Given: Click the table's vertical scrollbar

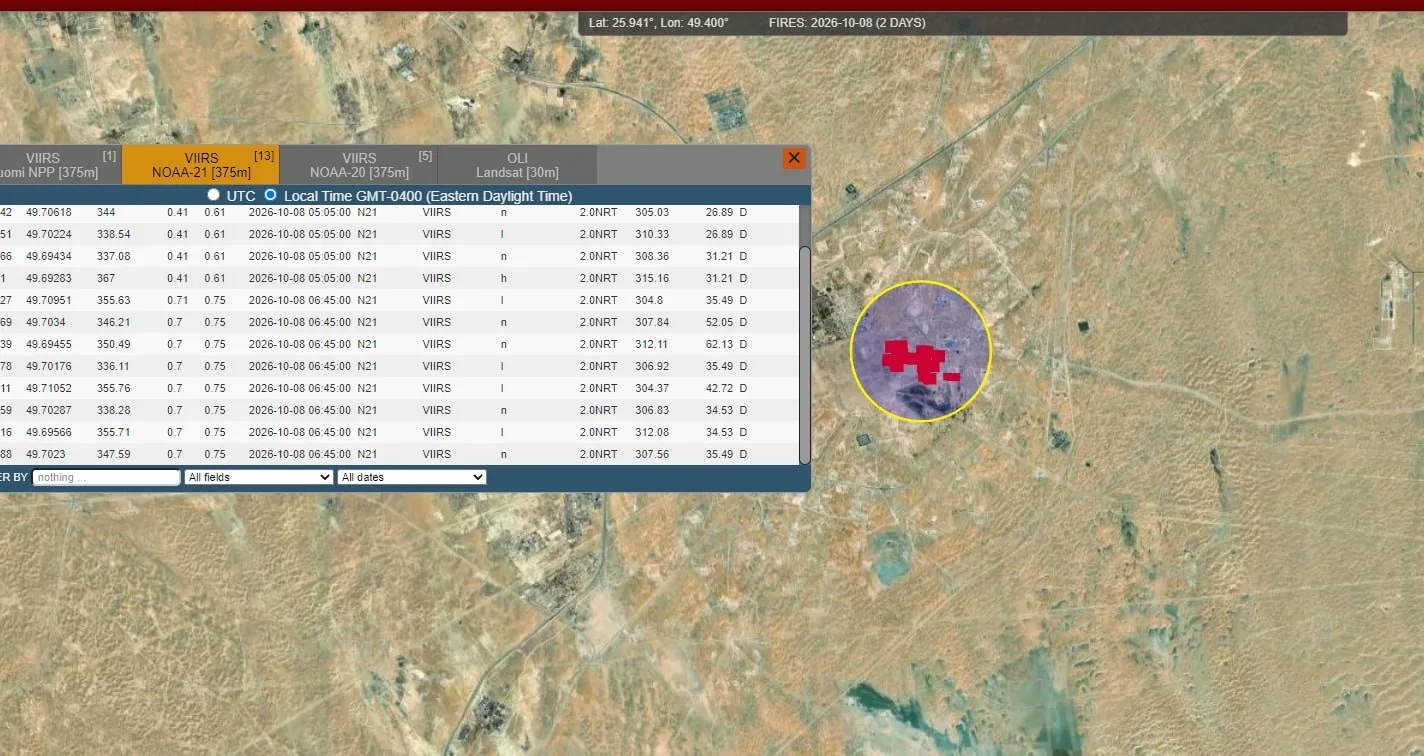Looking at the screenshot, I should (805, 353).
